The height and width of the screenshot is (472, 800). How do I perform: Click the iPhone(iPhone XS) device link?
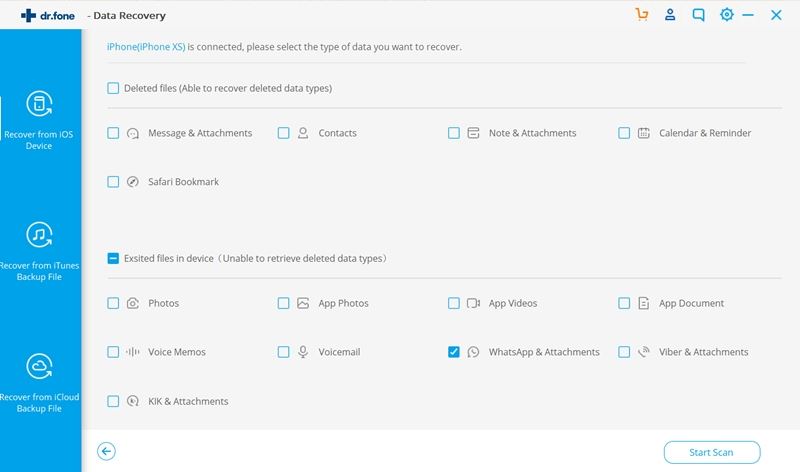click(146, 47)
